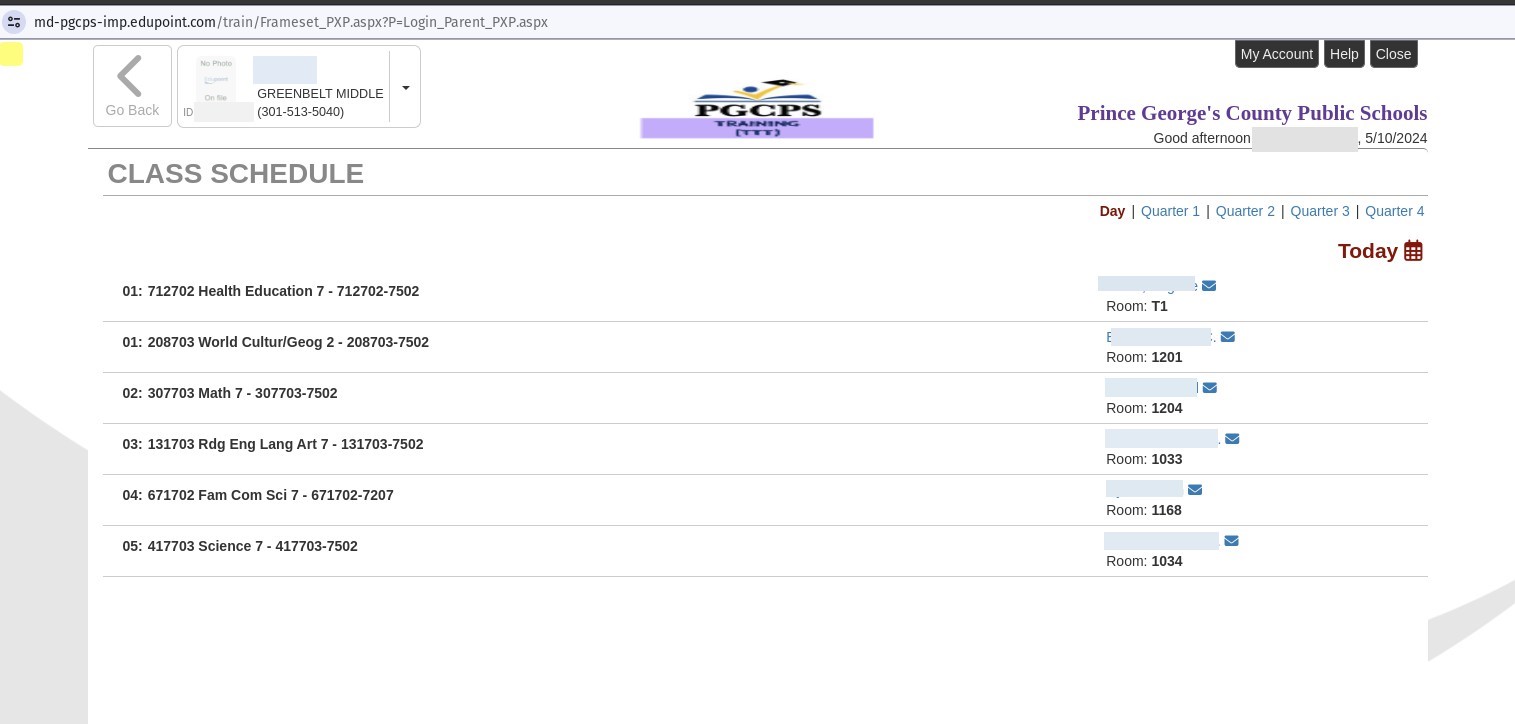The height and width of the screenshot is (724, 1515).
Task: Email the Fam Com Sci 7 teacher
Action: point(1195,490)
